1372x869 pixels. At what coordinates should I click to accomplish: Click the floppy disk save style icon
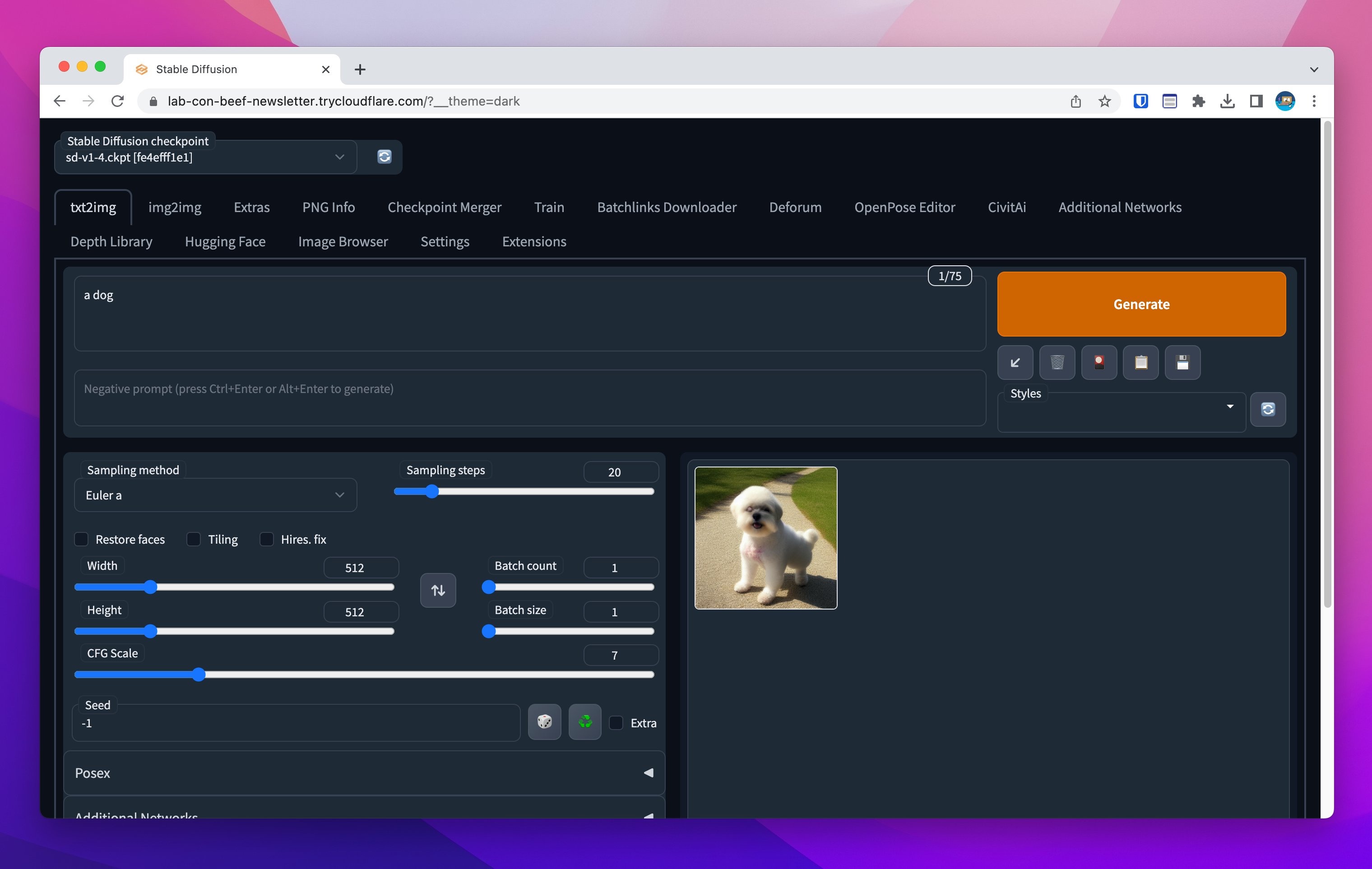tap(1182, 362)
